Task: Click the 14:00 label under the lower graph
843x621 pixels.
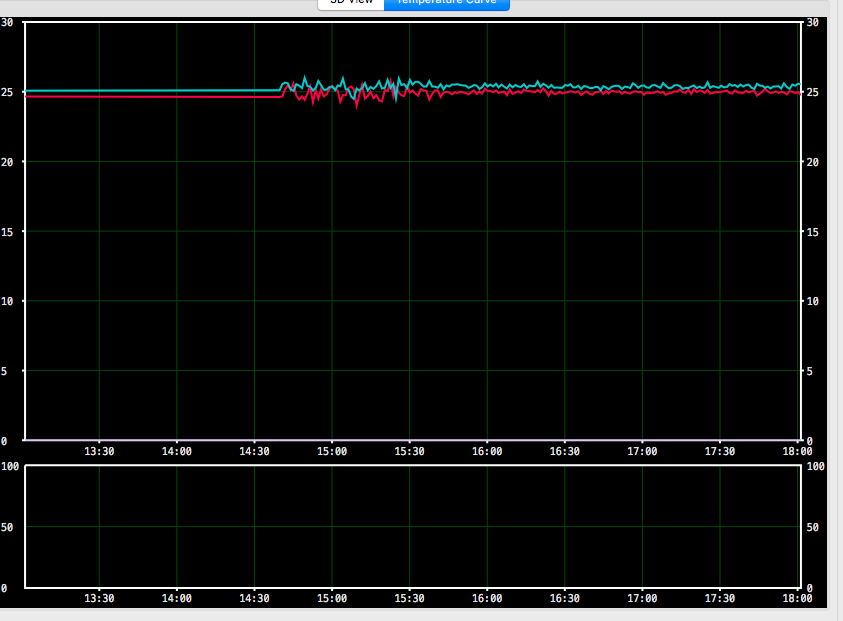Action: coord(177,598)
